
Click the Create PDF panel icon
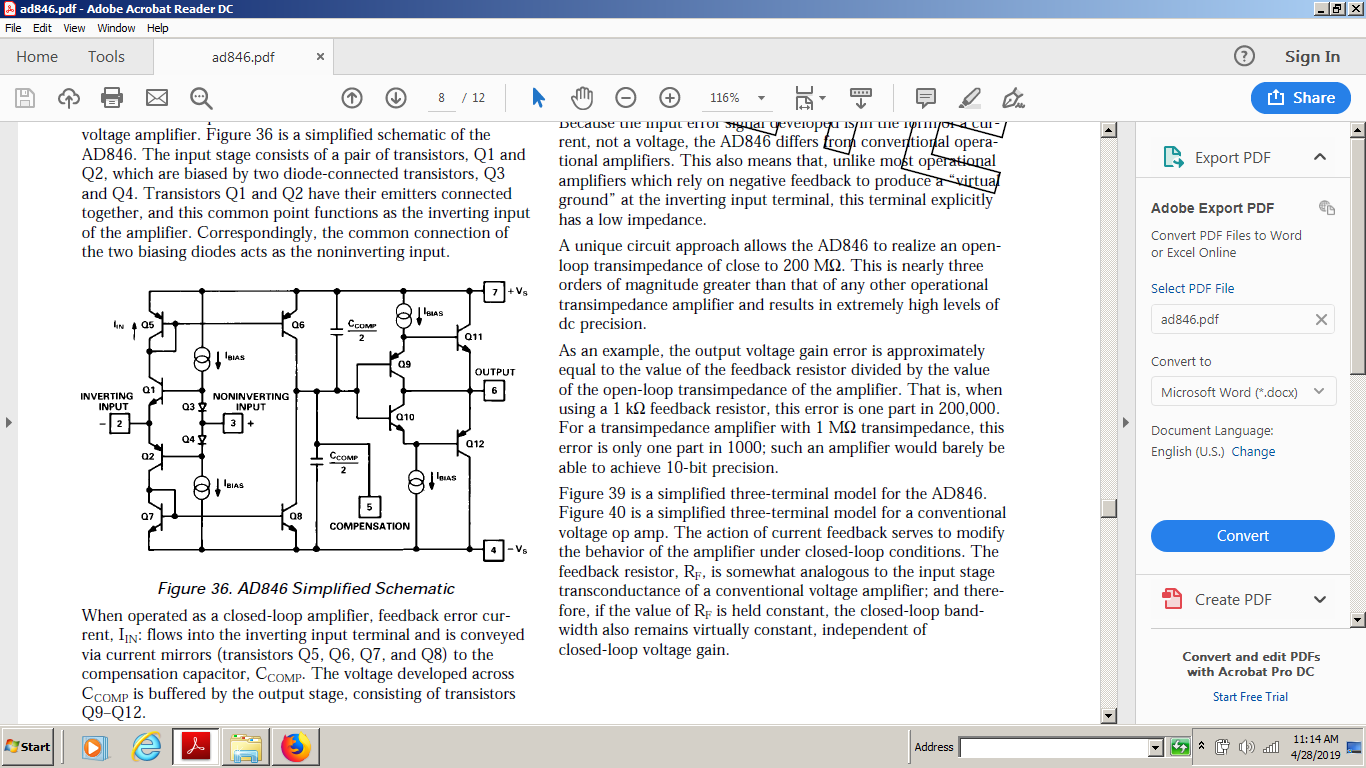click(x=1173, y=599)
